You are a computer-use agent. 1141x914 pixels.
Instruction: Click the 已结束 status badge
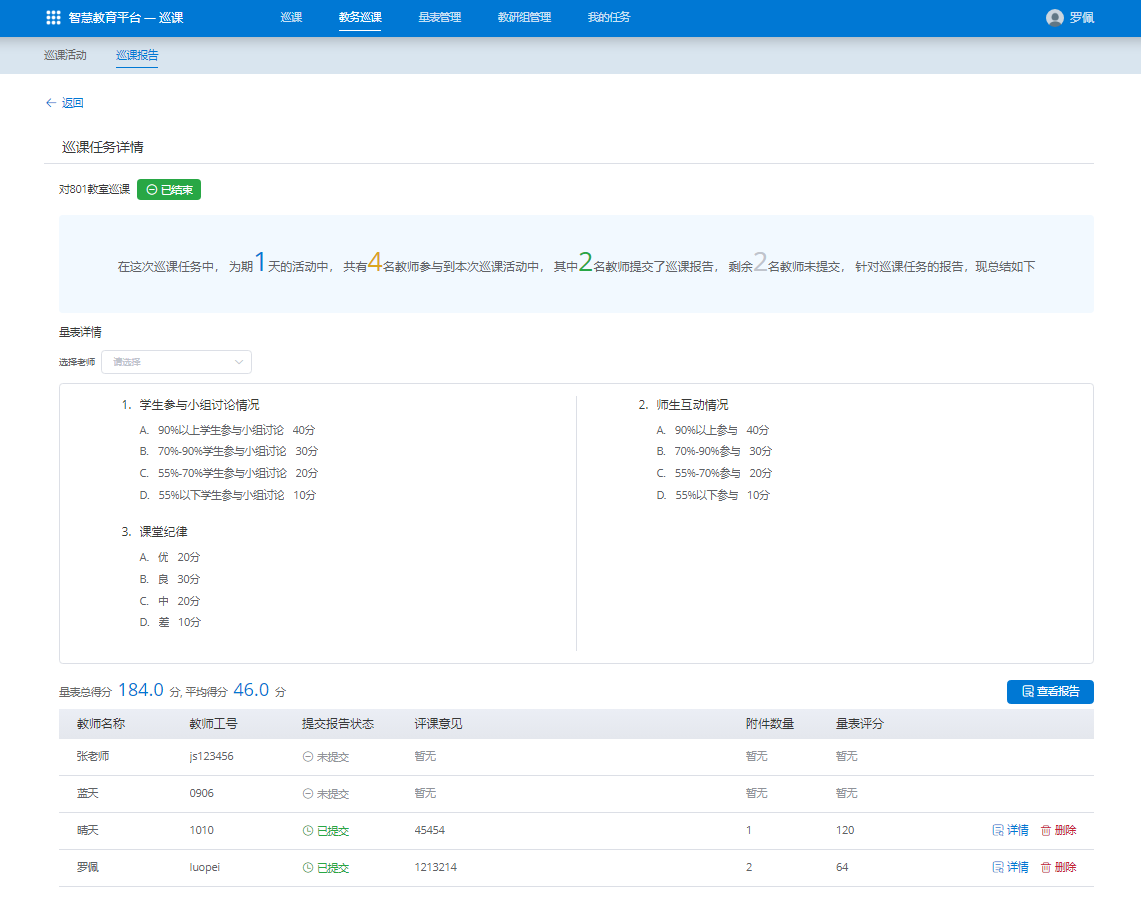point(169,189)
